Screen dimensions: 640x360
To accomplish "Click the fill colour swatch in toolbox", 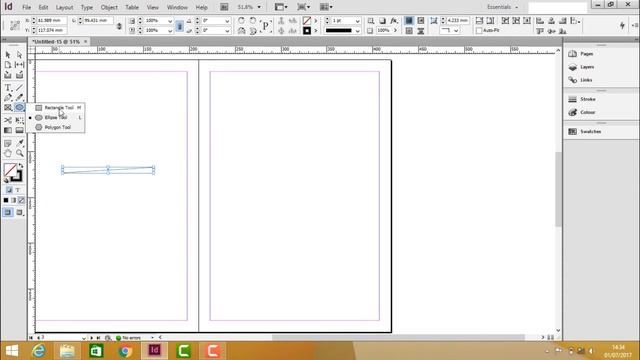I will pyautogui.click(x=9, y=169).
